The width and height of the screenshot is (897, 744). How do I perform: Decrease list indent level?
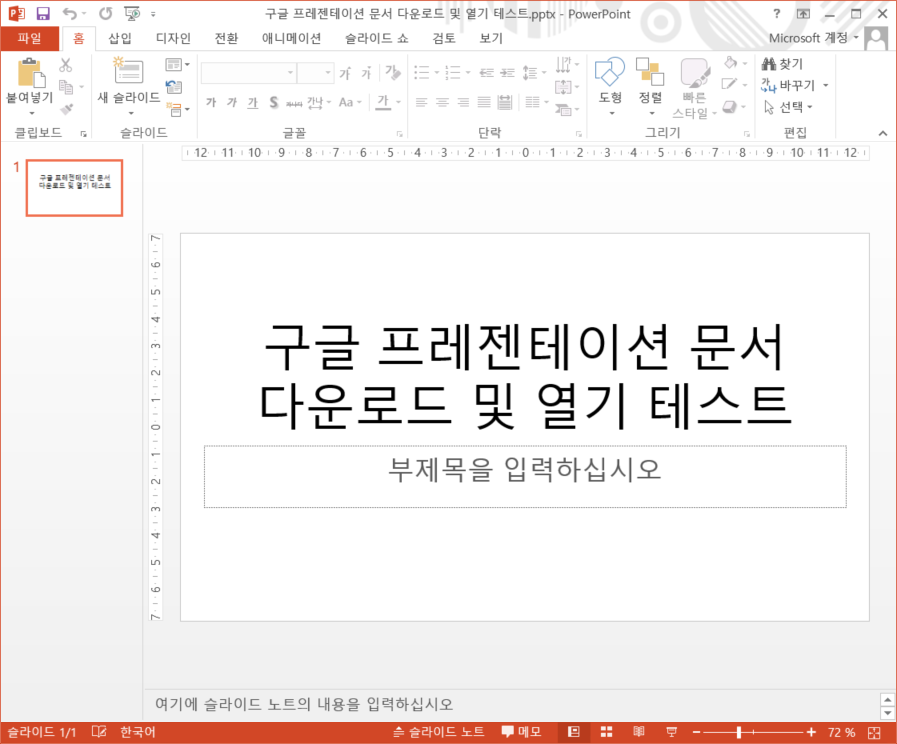point(486,73)
